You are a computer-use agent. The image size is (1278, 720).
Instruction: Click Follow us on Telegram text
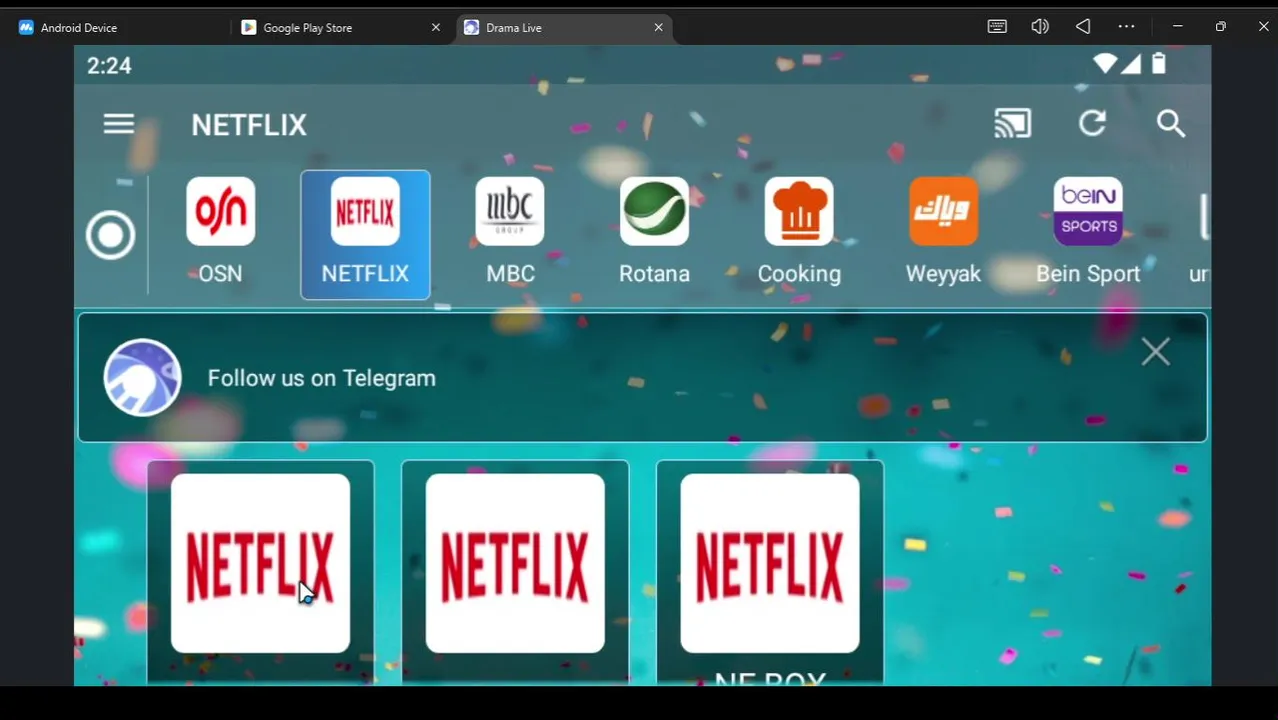(x=321, y=378)
